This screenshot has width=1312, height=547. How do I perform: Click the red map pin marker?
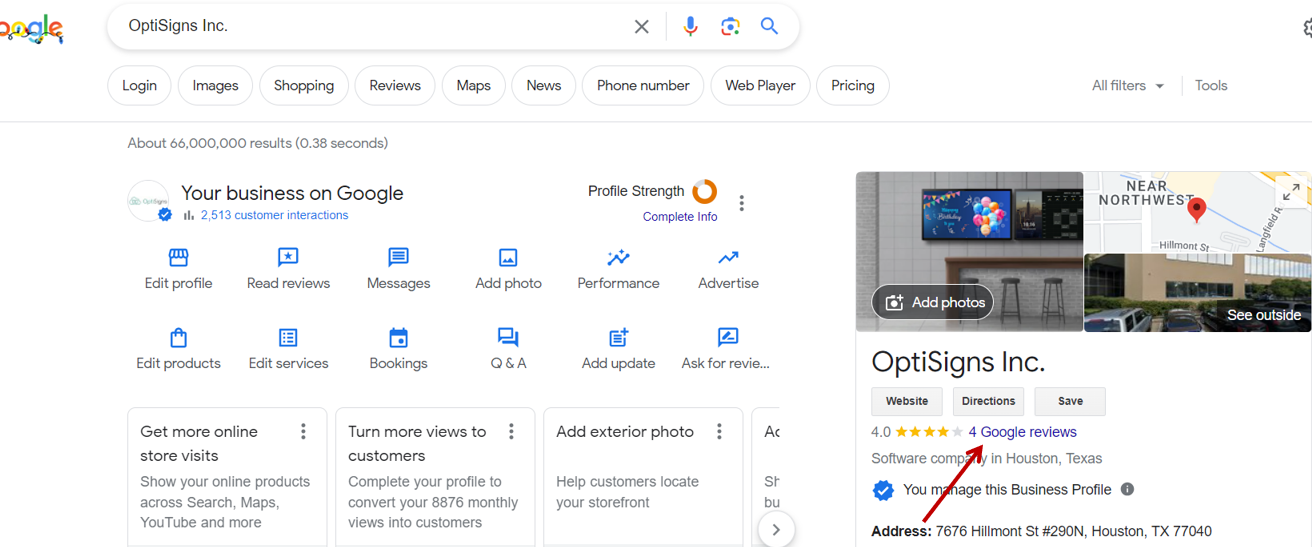pos(1196,210)
